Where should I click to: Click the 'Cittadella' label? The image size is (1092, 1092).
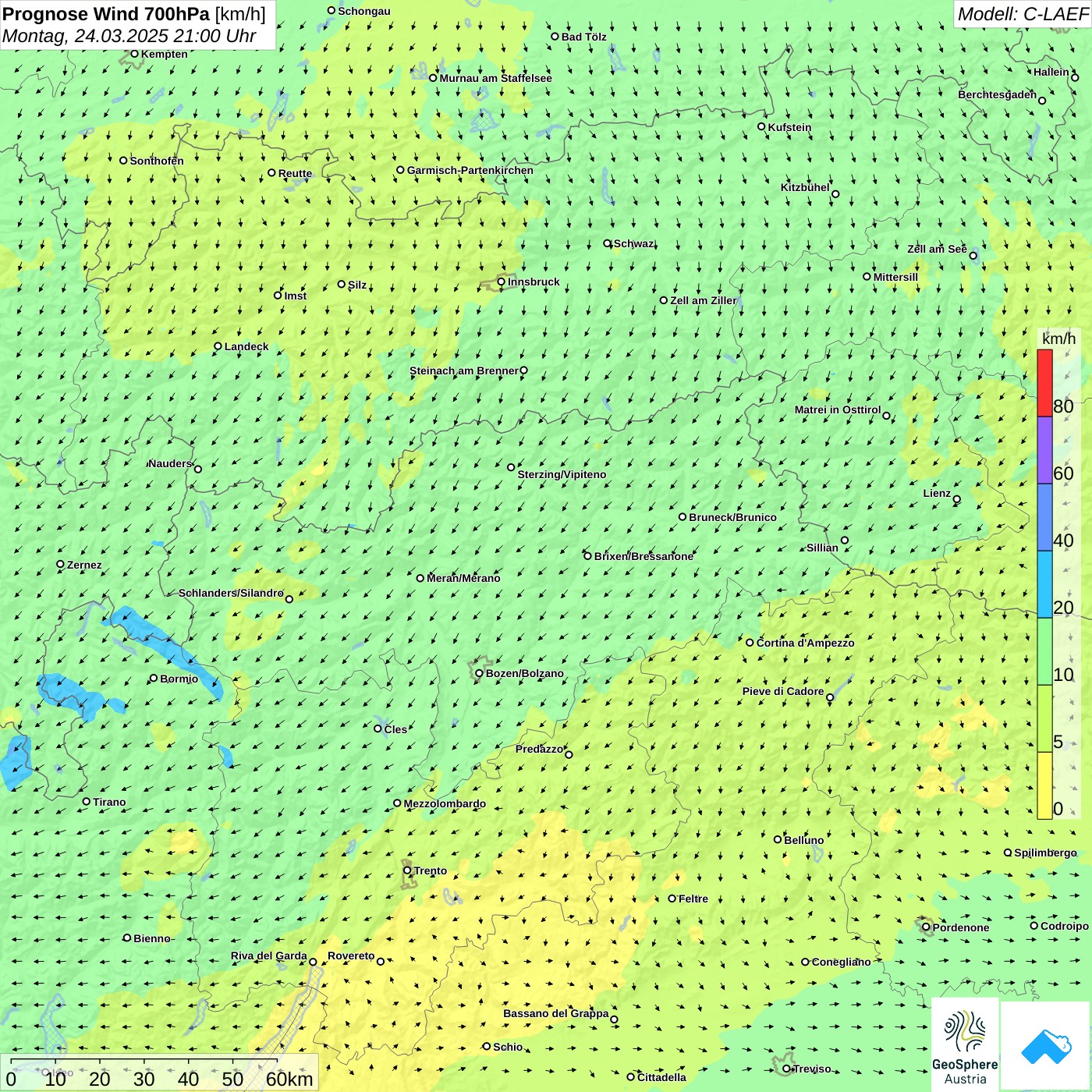pyautogui.click(x=661, y=1077)
